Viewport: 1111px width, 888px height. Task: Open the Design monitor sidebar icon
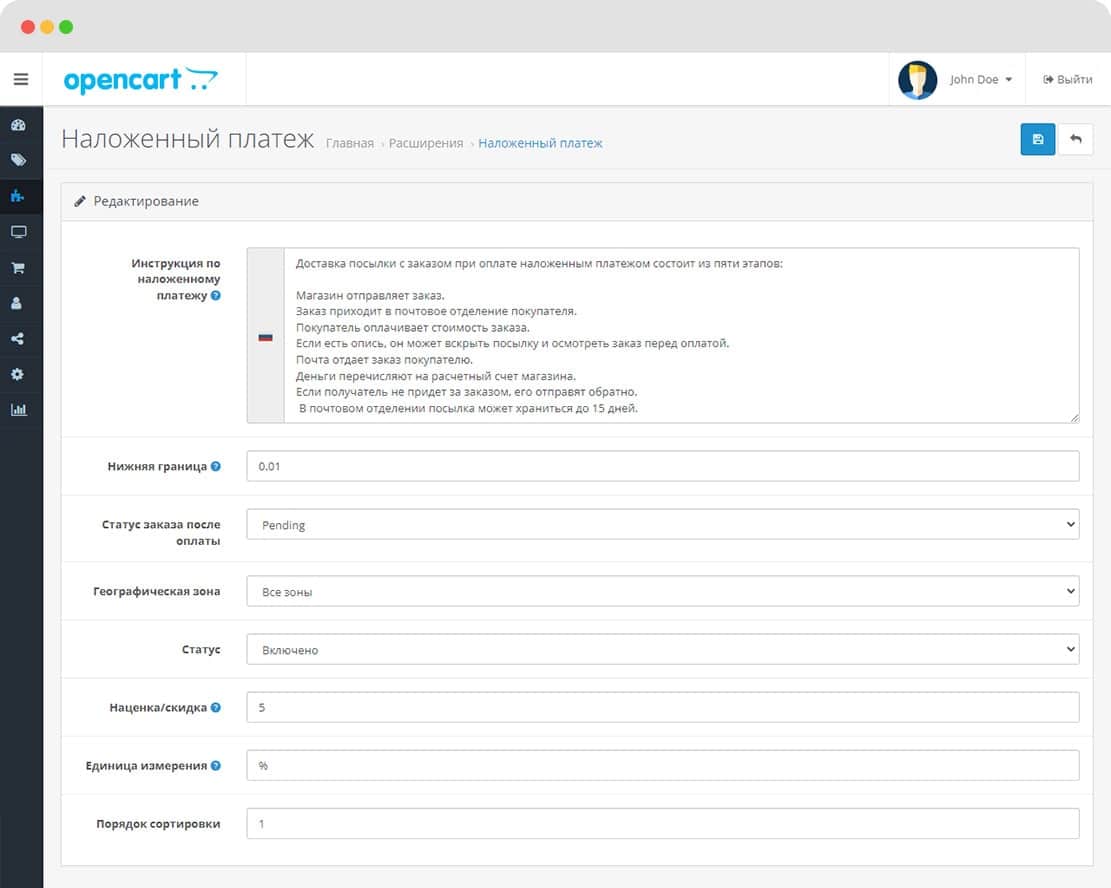point(18,232)
